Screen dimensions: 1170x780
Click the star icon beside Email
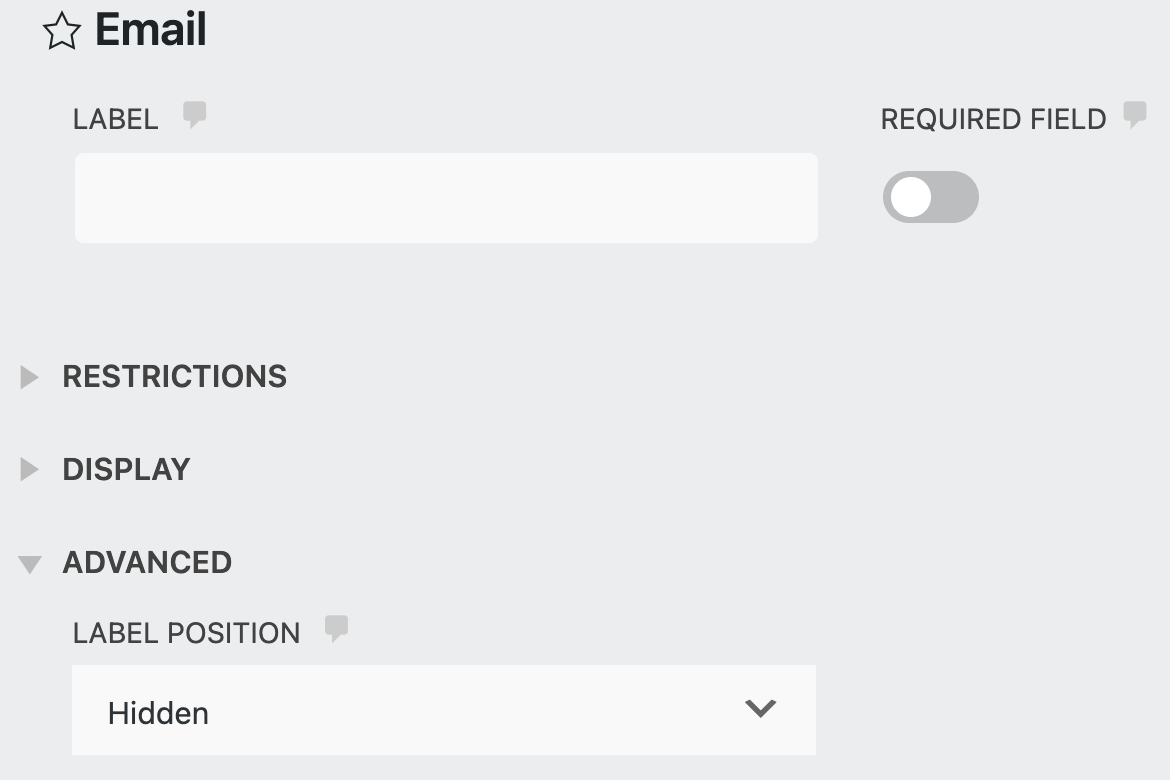[x=62, y=29]
